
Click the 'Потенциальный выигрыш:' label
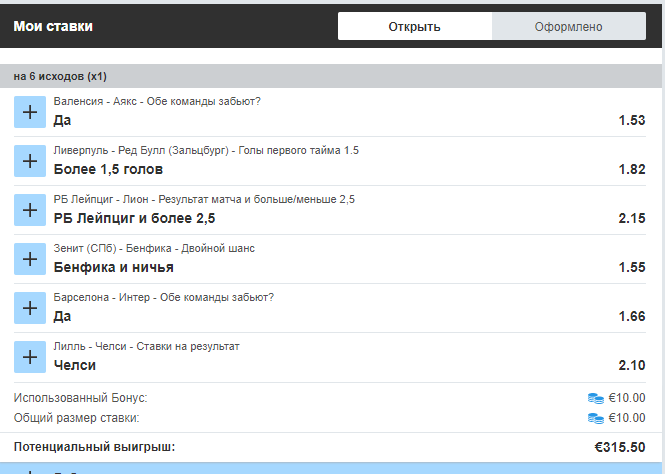94,447
